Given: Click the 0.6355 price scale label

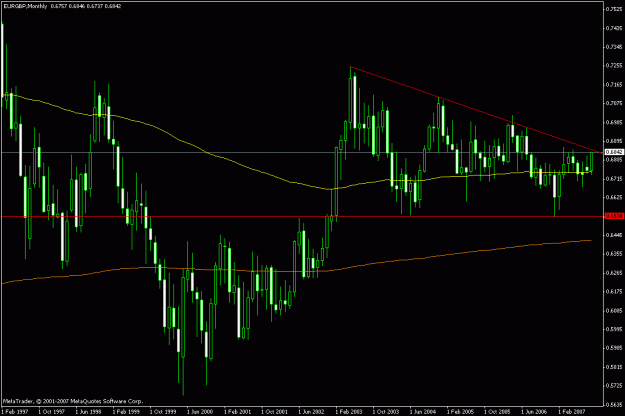Looking at the screenshot, I should tap(614, 254).
